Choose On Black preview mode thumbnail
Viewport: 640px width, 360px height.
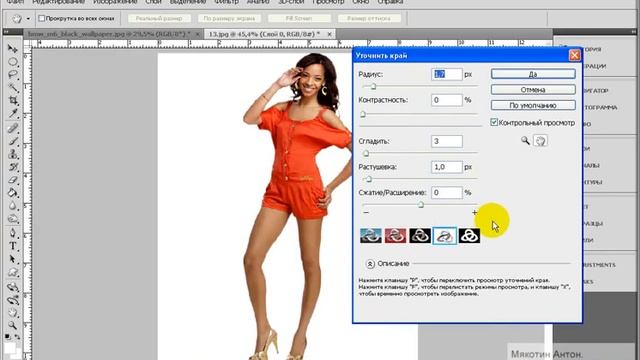pos(420,236)
